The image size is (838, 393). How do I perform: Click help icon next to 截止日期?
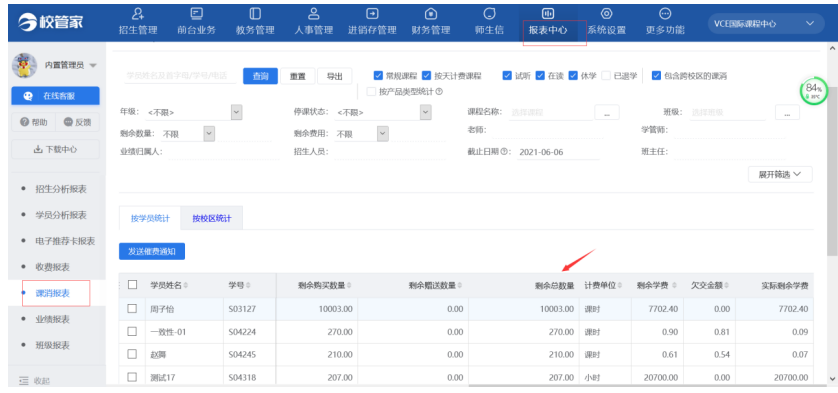coord(503,151)
